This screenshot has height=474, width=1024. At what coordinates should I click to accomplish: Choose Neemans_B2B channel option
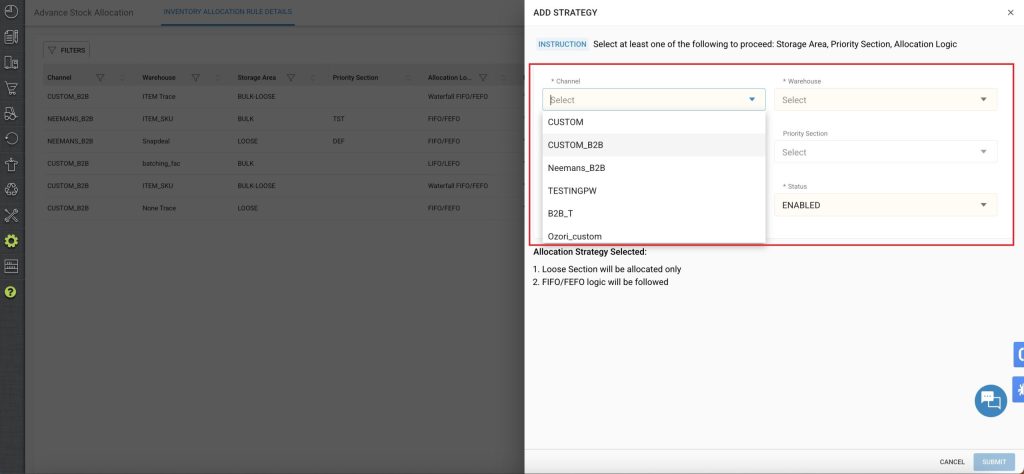pos(576,168)
